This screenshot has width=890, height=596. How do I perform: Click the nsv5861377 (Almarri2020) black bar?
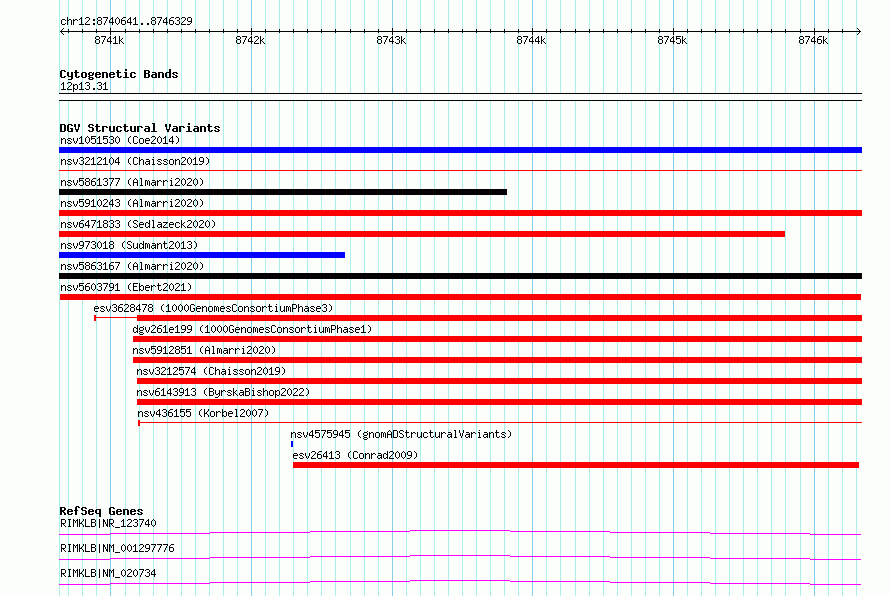[x=283, y=192]
